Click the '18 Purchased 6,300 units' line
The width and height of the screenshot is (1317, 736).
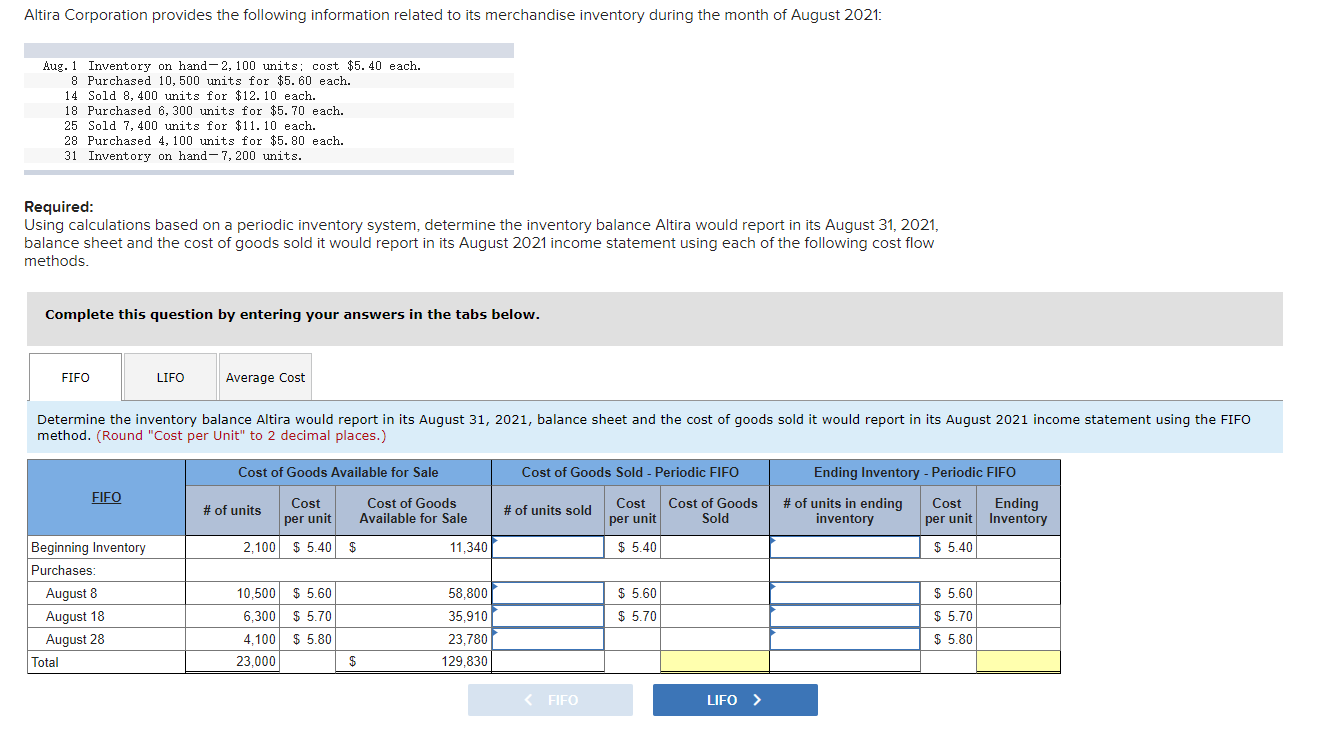coord(204,111)
